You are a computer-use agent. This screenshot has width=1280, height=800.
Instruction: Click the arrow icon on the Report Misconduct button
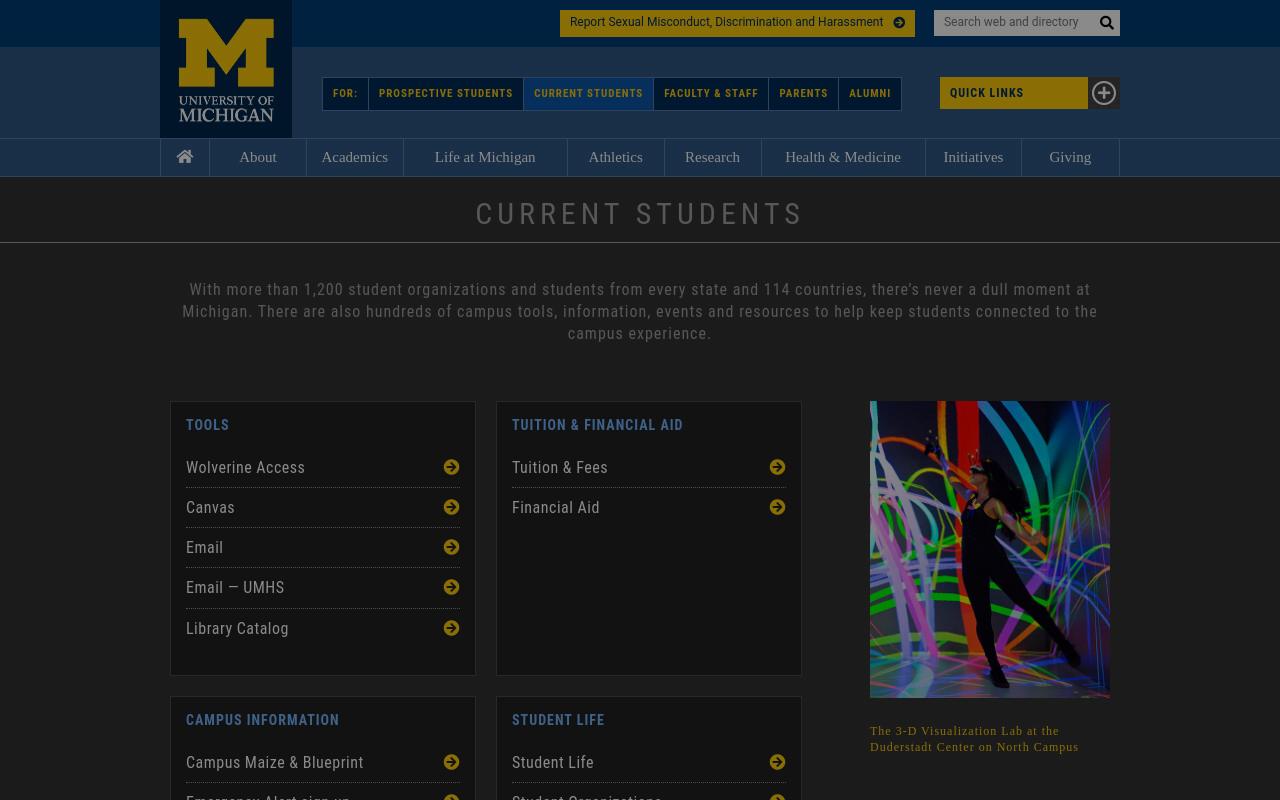899,22
